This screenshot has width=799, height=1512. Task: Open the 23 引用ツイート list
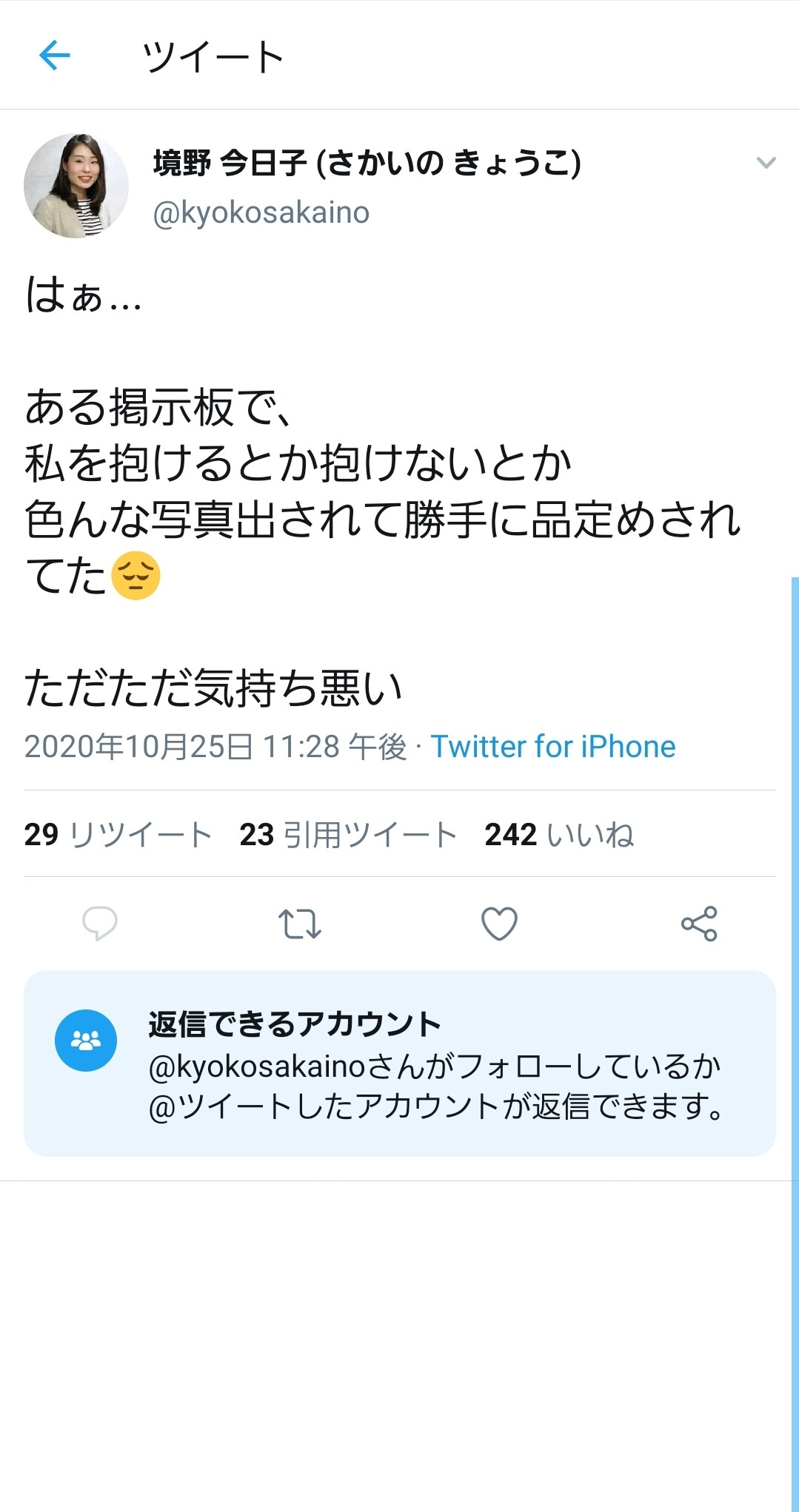point(348,834)
